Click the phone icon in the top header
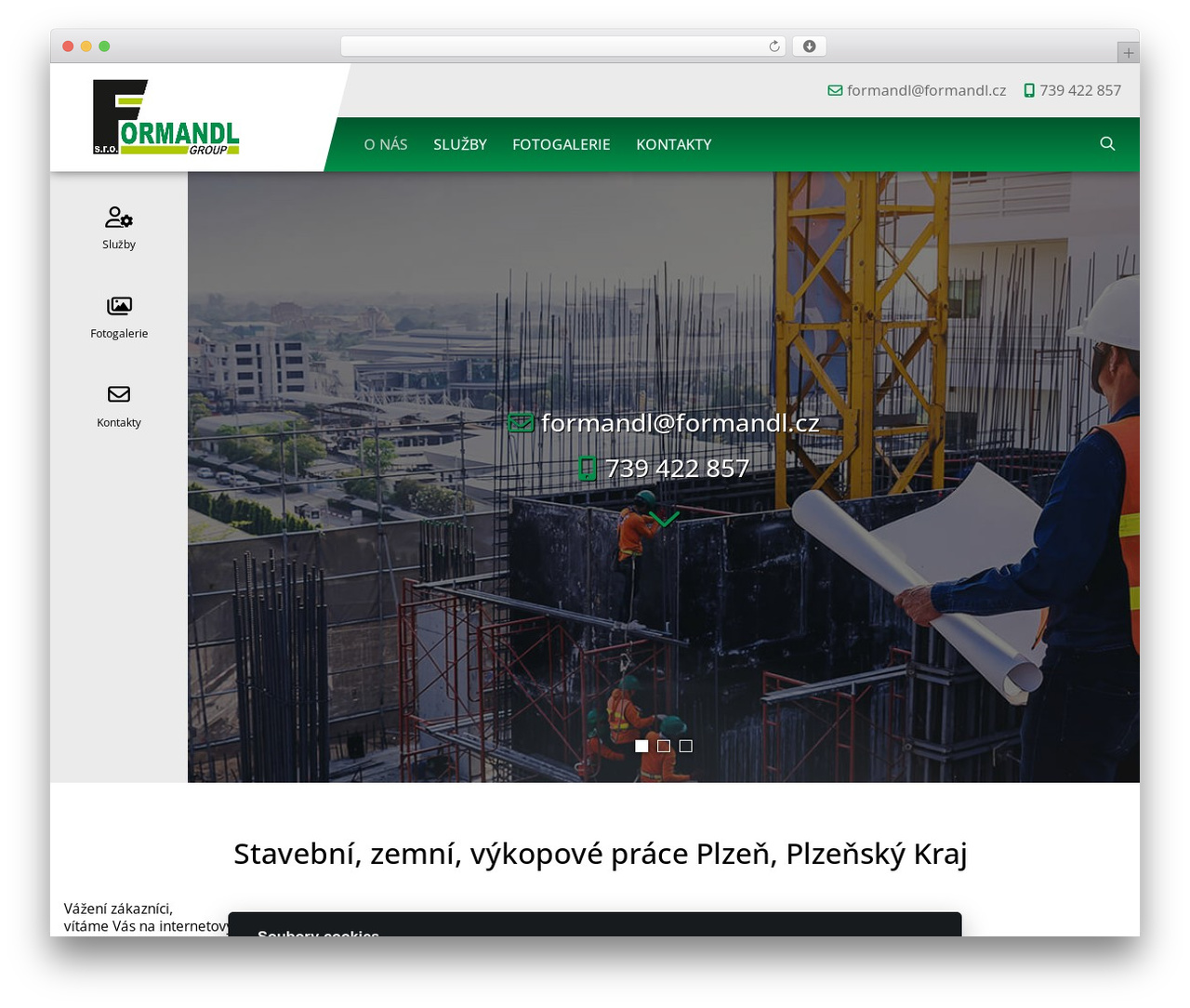 (1029, 90)
